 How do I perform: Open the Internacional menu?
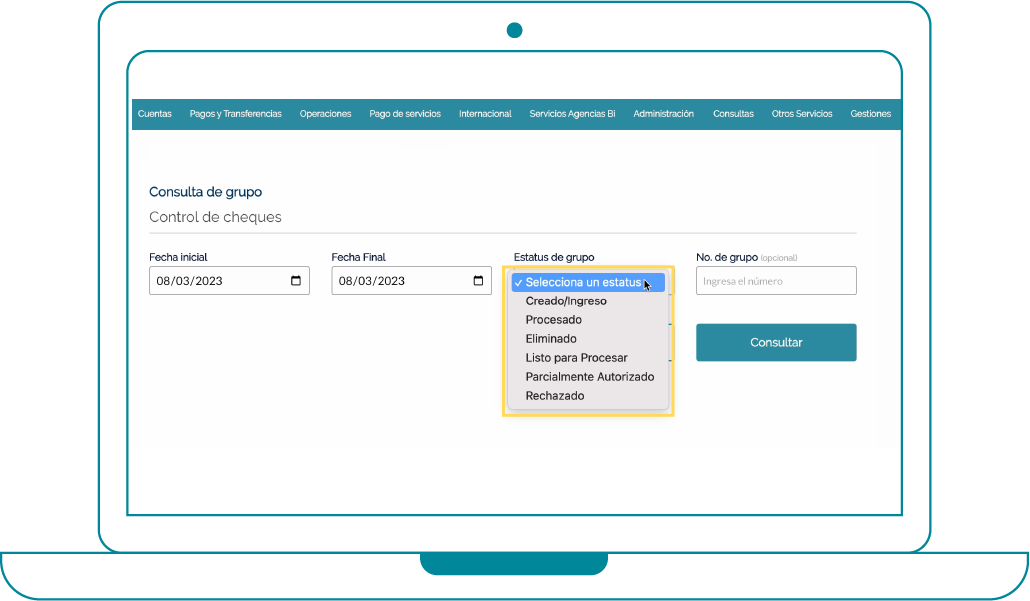pos(485,114)
